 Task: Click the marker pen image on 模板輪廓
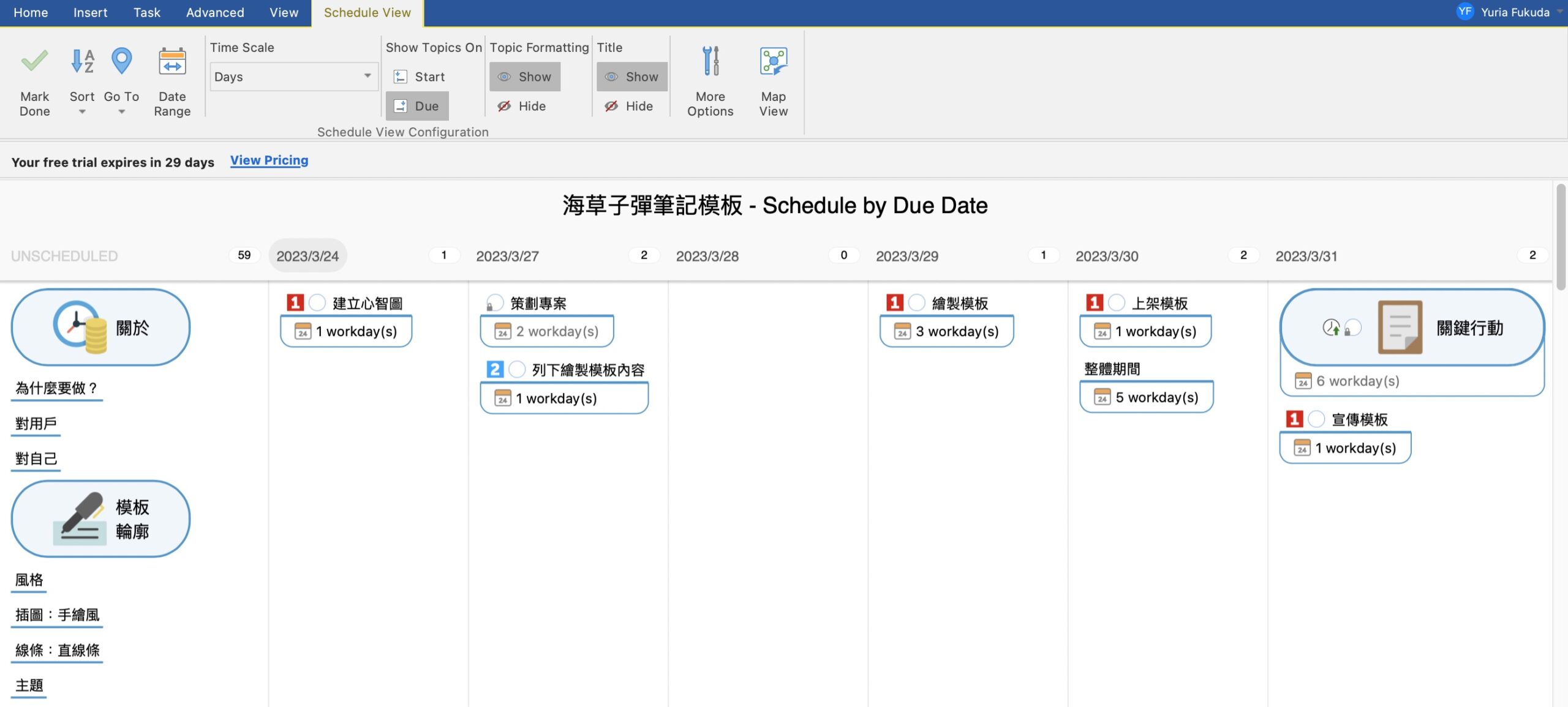coord(80,518)
